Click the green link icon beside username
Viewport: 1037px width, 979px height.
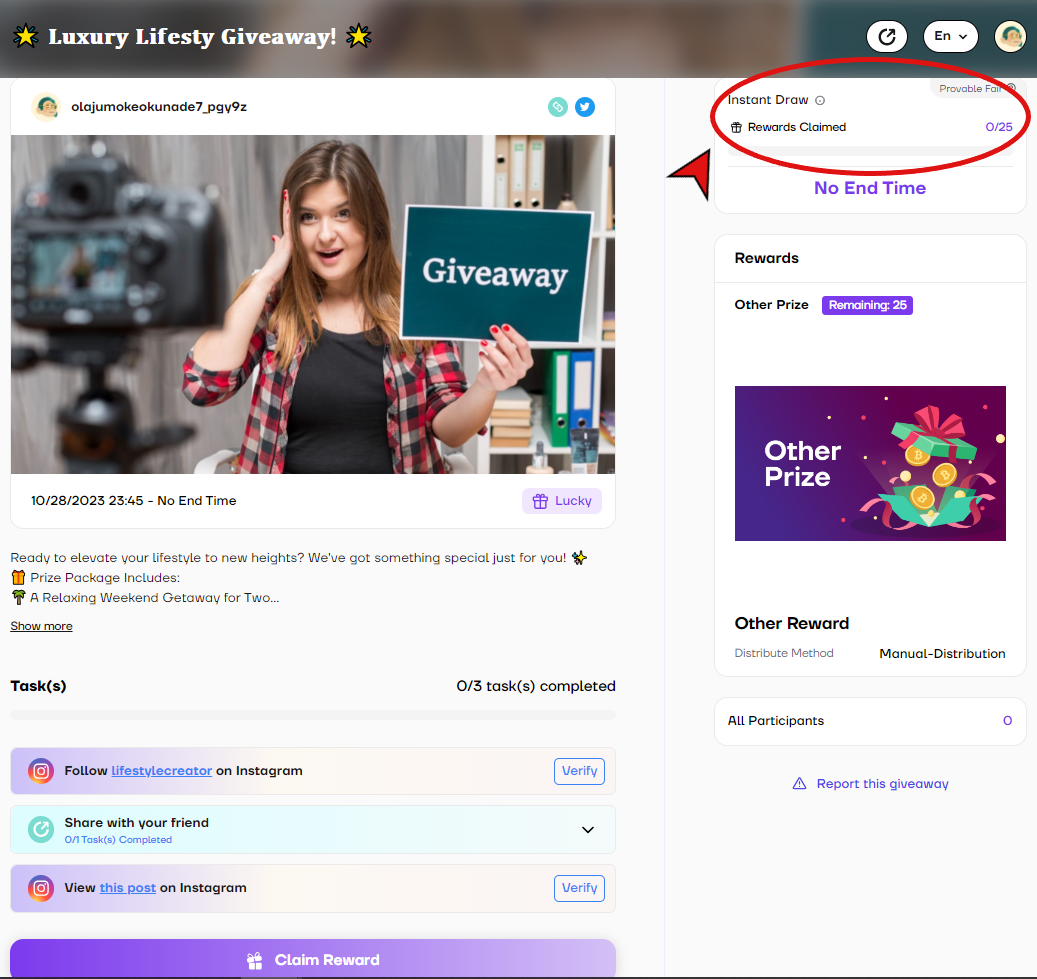click(x=558, y=106)
